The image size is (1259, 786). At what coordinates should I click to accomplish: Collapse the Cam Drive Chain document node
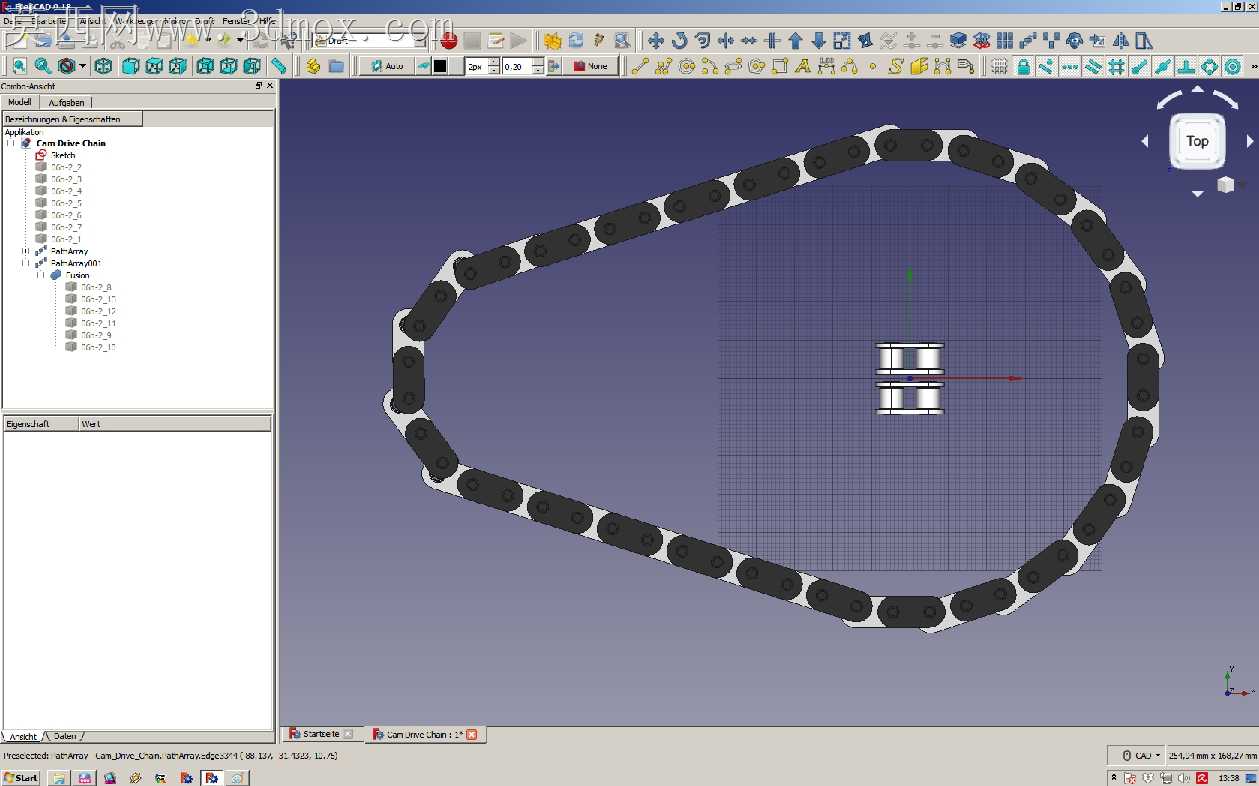[x=12, y=143]
